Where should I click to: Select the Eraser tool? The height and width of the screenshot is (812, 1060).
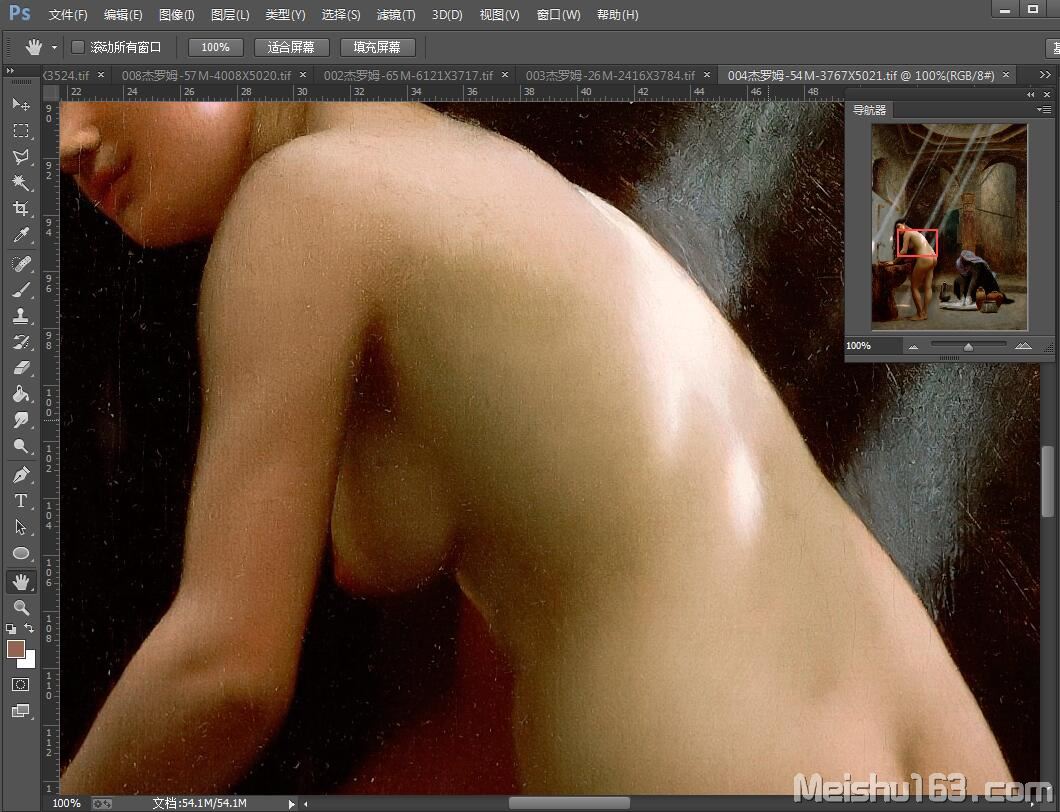click(21, 368)
